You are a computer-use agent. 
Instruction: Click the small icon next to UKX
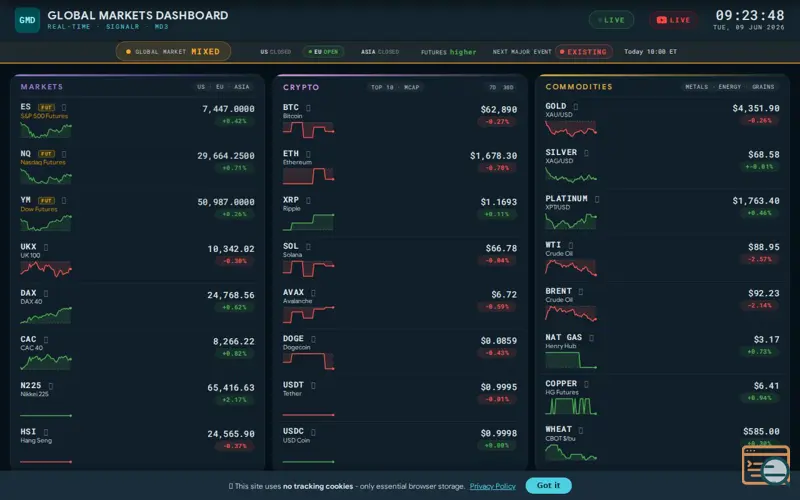pyautogui.click(x=46, y=247)
